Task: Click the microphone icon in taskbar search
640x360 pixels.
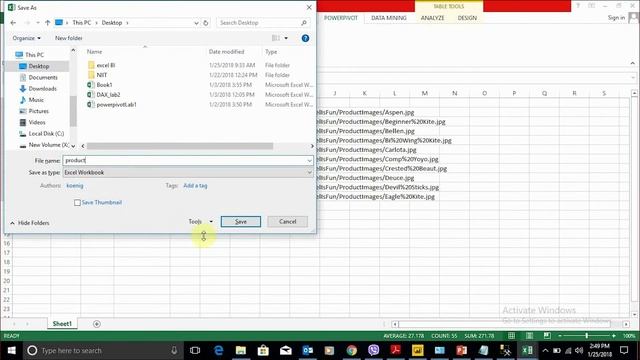Action: click(x=174, y=350)
